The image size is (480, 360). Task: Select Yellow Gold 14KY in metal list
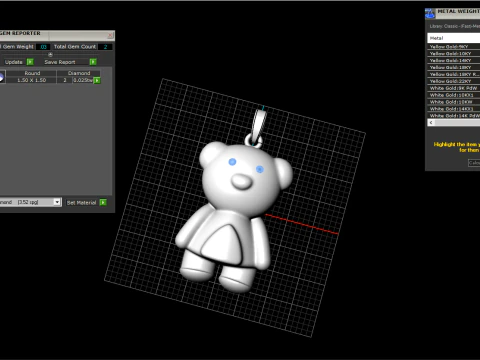tap(454, 60)
